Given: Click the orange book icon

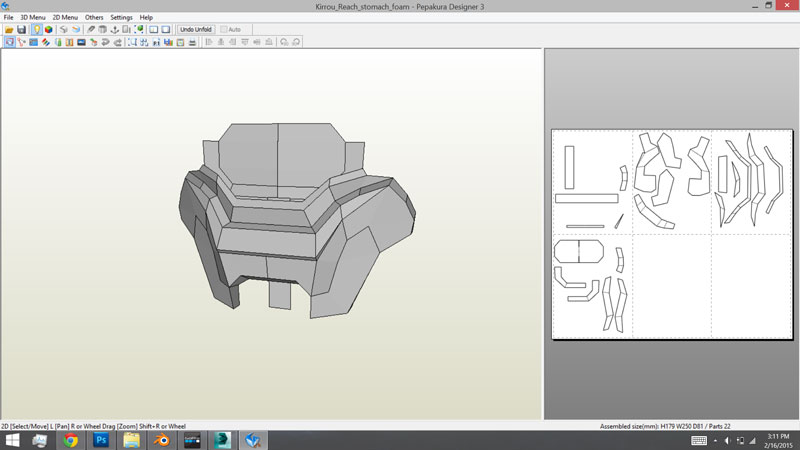Looking at the screenshot, I should coord(69,42).
